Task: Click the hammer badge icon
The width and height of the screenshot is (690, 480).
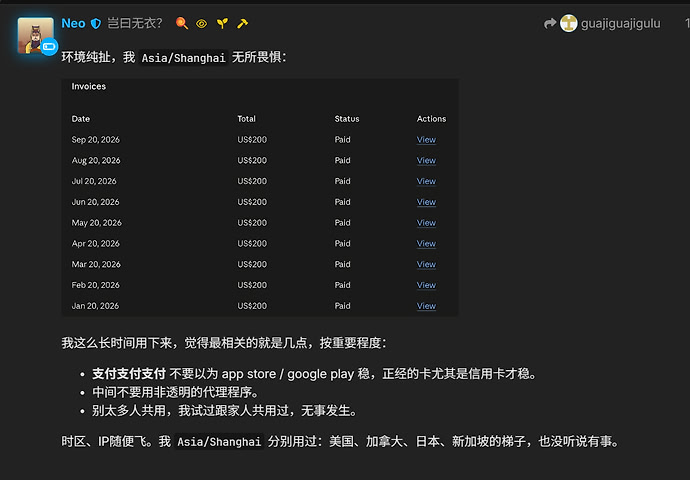Action: 242,23
